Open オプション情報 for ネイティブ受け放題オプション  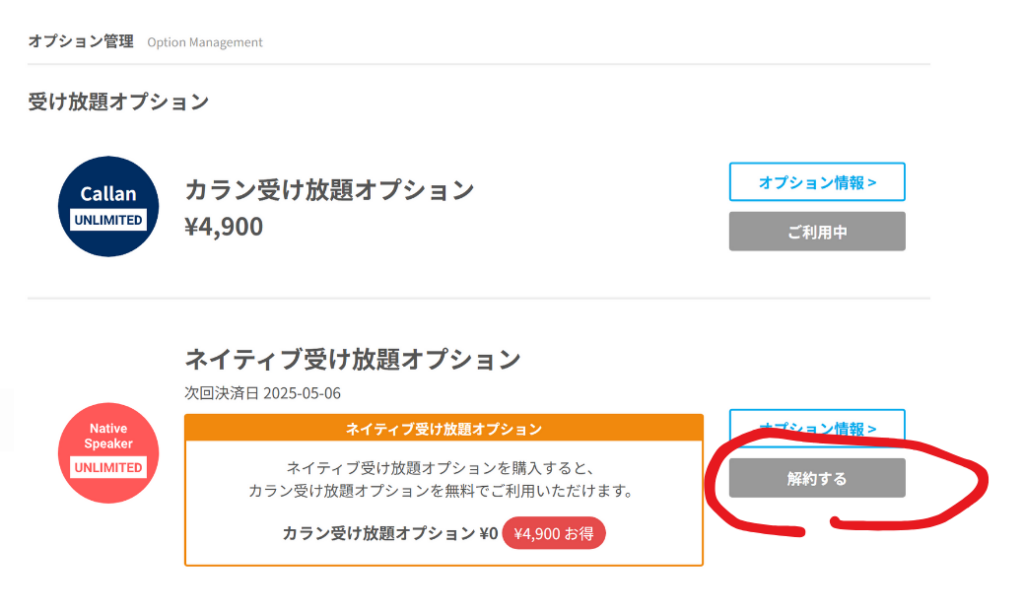click(817, 428)
